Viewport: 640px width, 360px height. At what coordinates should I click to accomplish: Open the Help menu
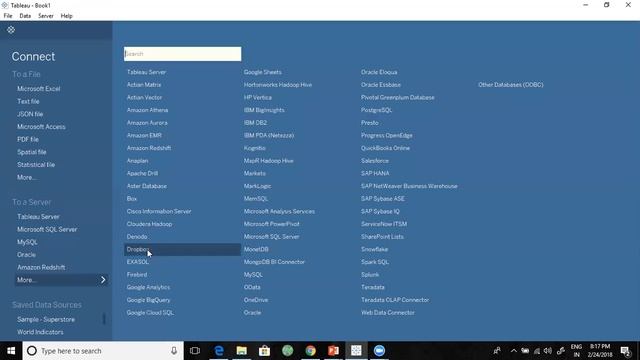67,16
